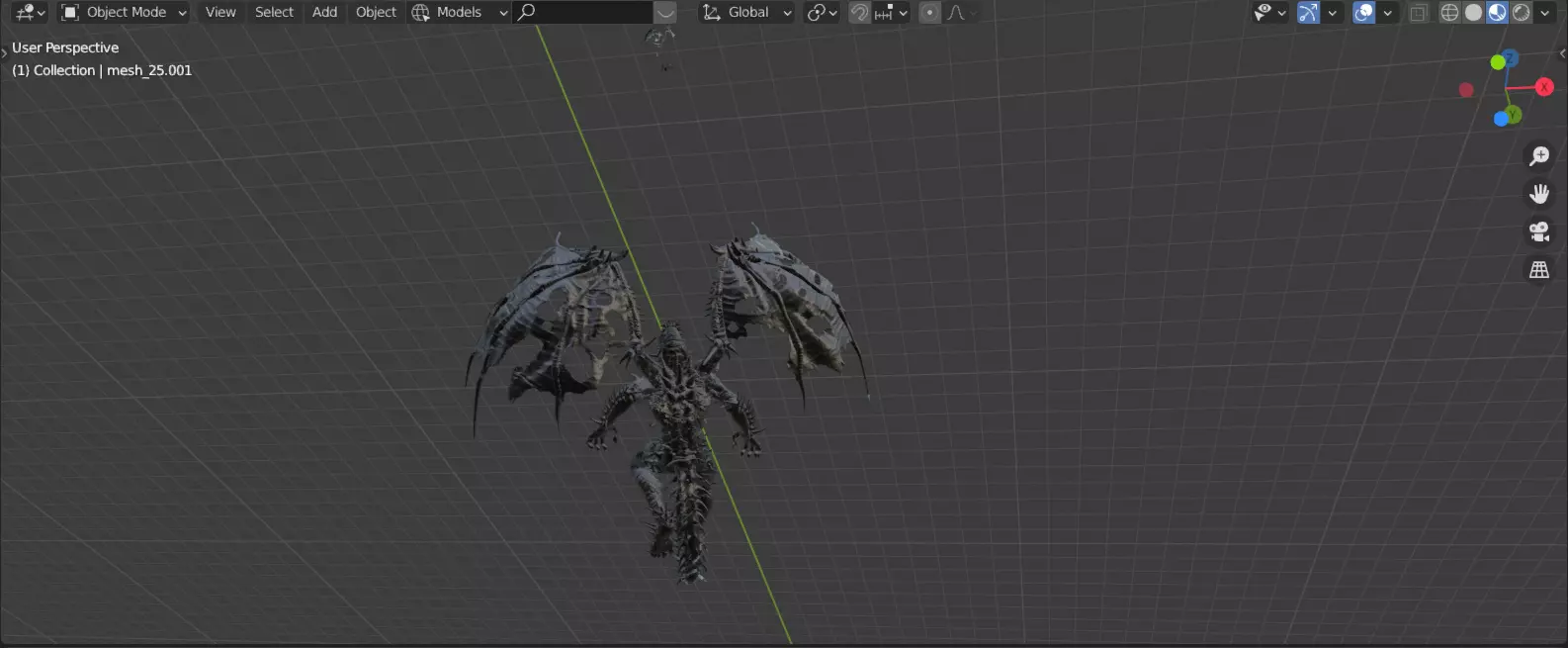Toggle the snap magnet

pyautogui.click(x=860, y=12)
